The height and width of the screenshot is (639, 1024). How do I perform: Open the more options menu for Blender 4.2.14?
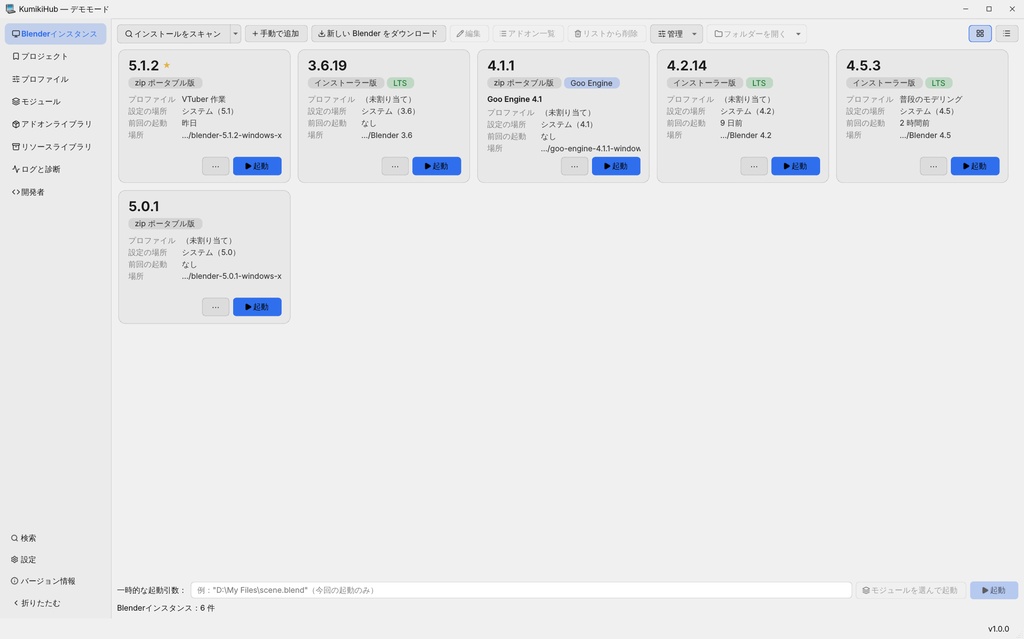coord(754,166)
